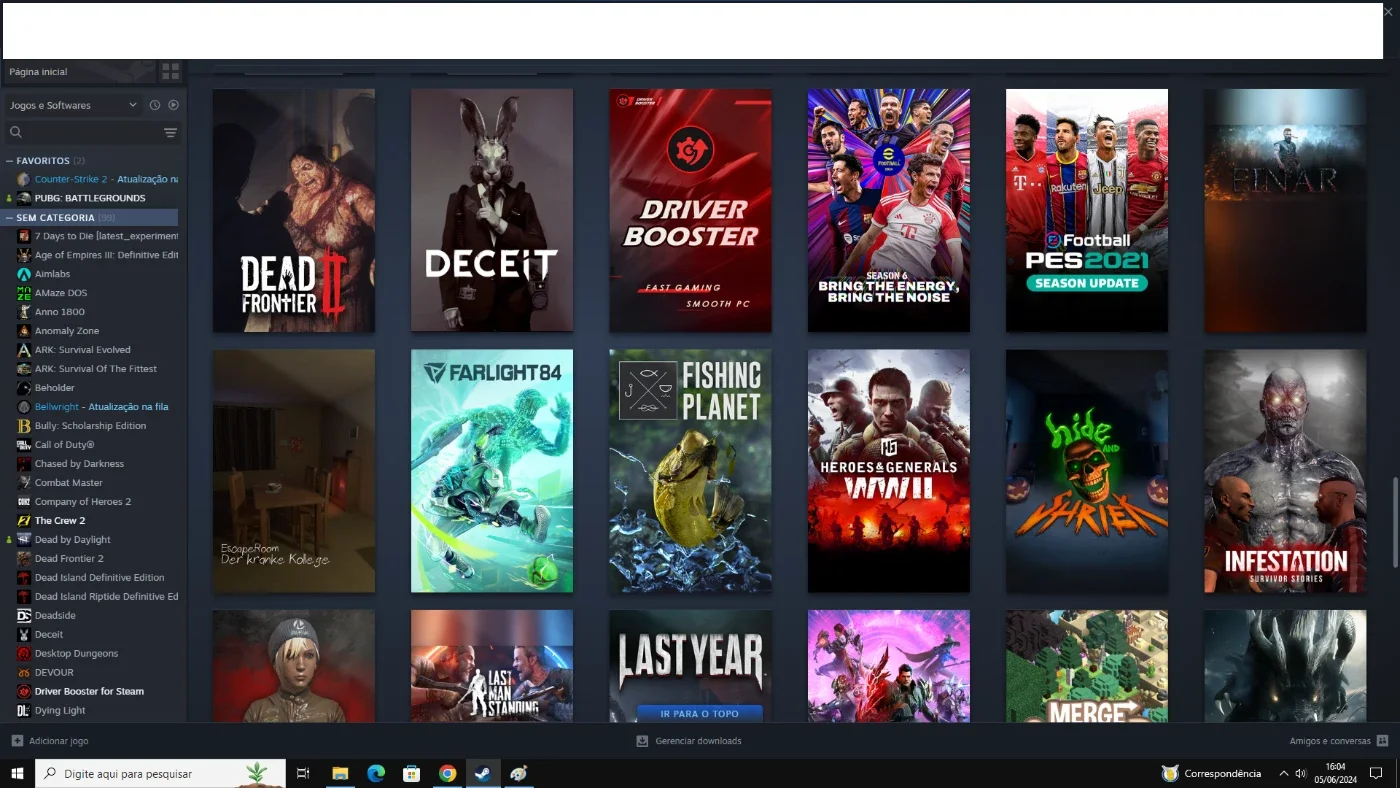Screen dimensions: 1400x788
Task: Open the PES 2021 Season Update cover
Action: 1087,211
